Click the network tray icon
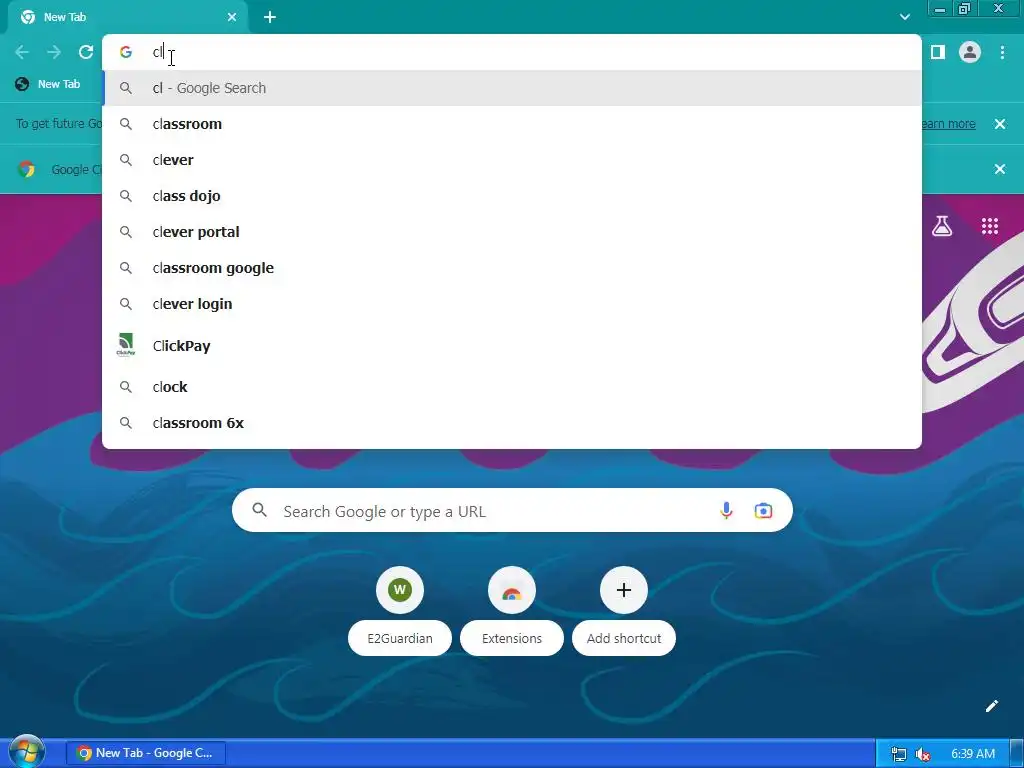This screenshot has width=1024, height=768. click(x=899, y=754)
